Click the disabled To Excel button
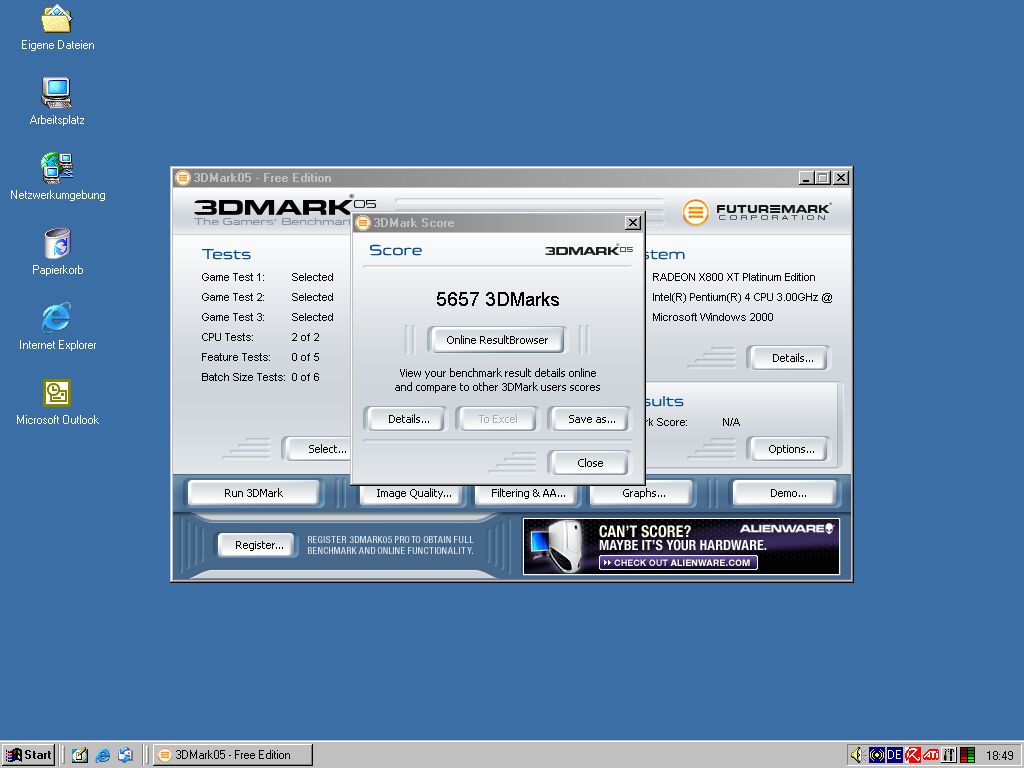 tap(498, 419)
